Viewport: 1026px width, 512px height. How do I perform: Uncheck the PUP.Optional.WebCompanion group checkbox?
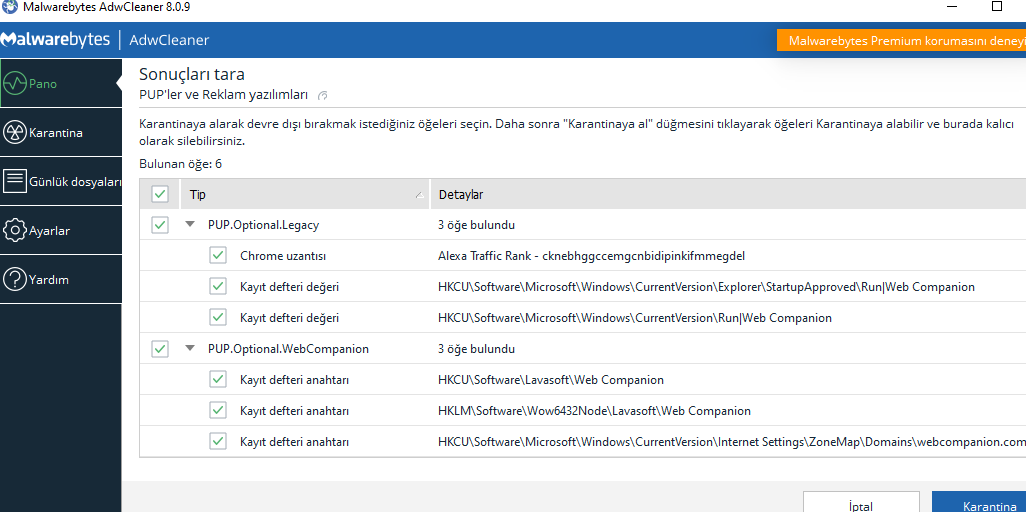[x=160, y=349]
